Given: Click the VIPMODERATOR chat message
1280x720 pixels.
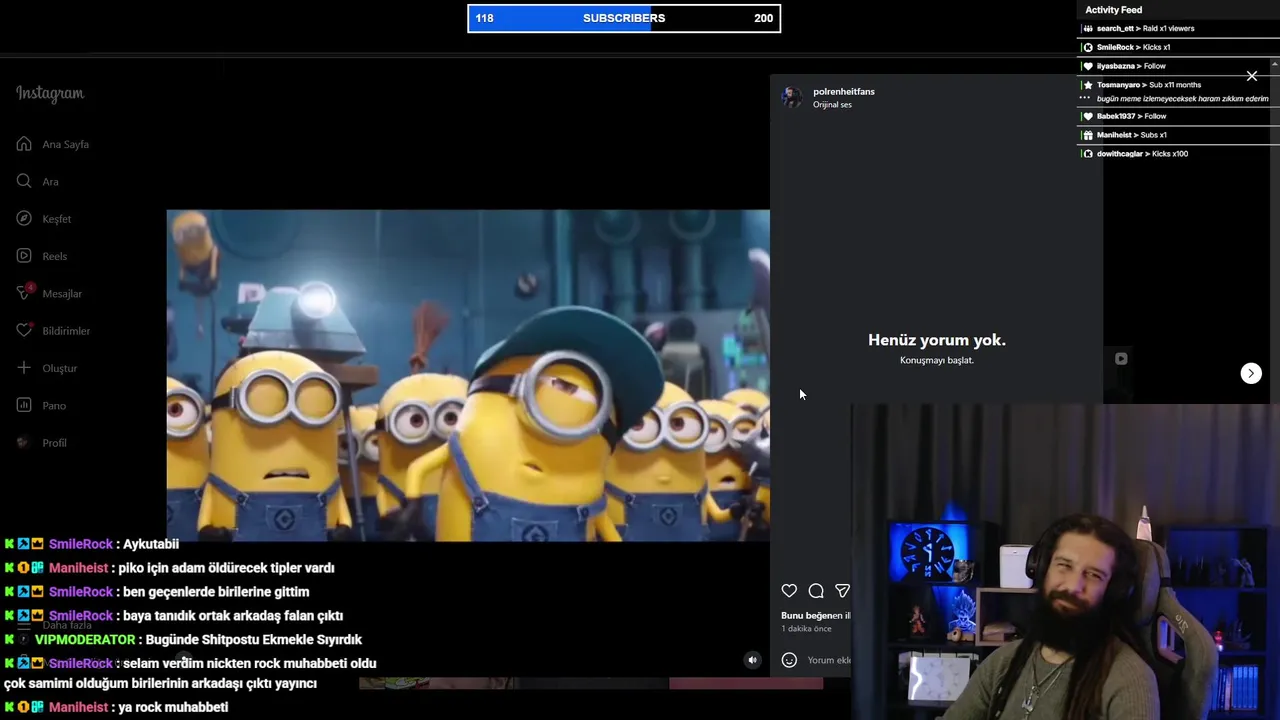Looking at the screenshot, I should coord(183,640).
